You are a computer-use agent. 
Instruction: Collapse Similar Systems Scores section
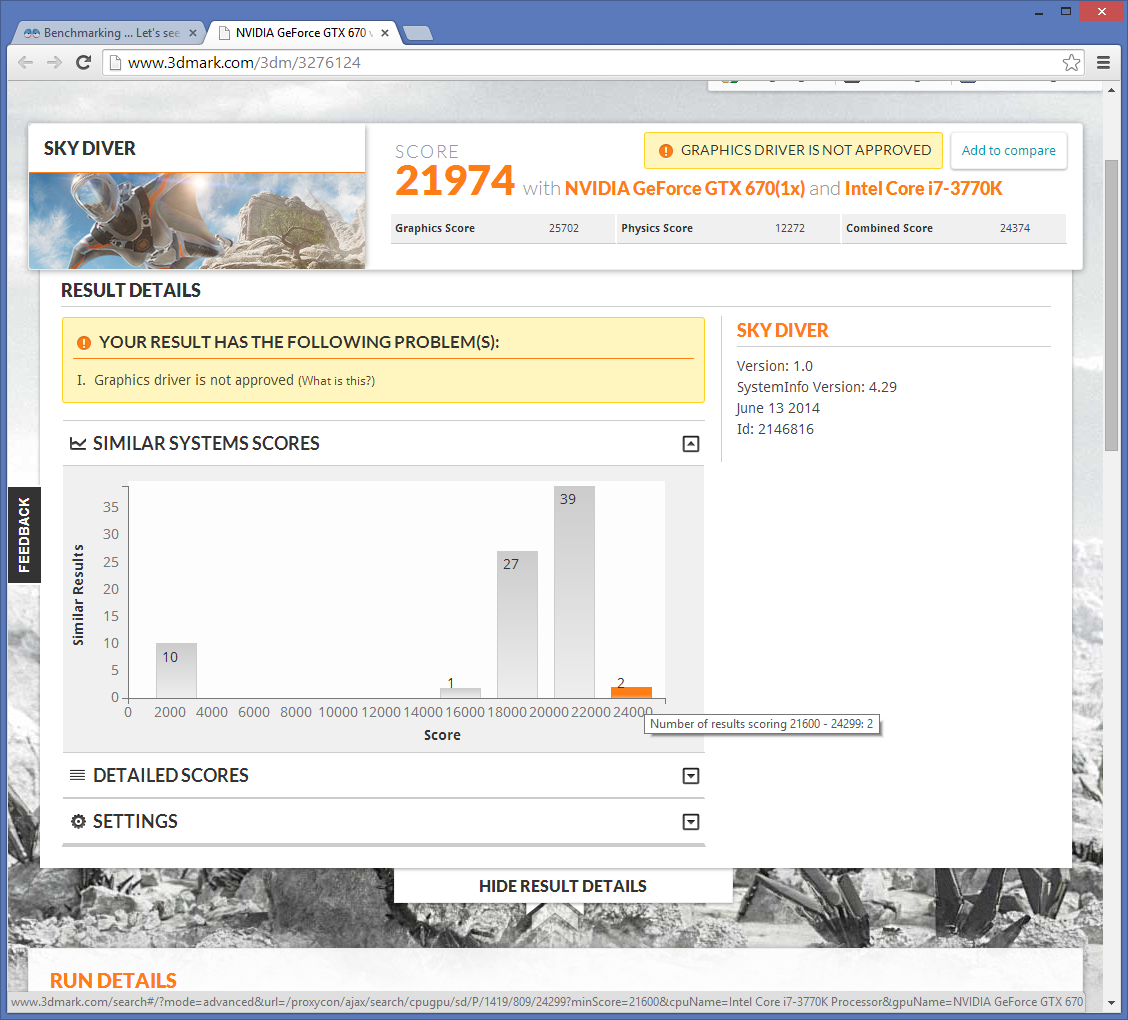click(691, 444)
